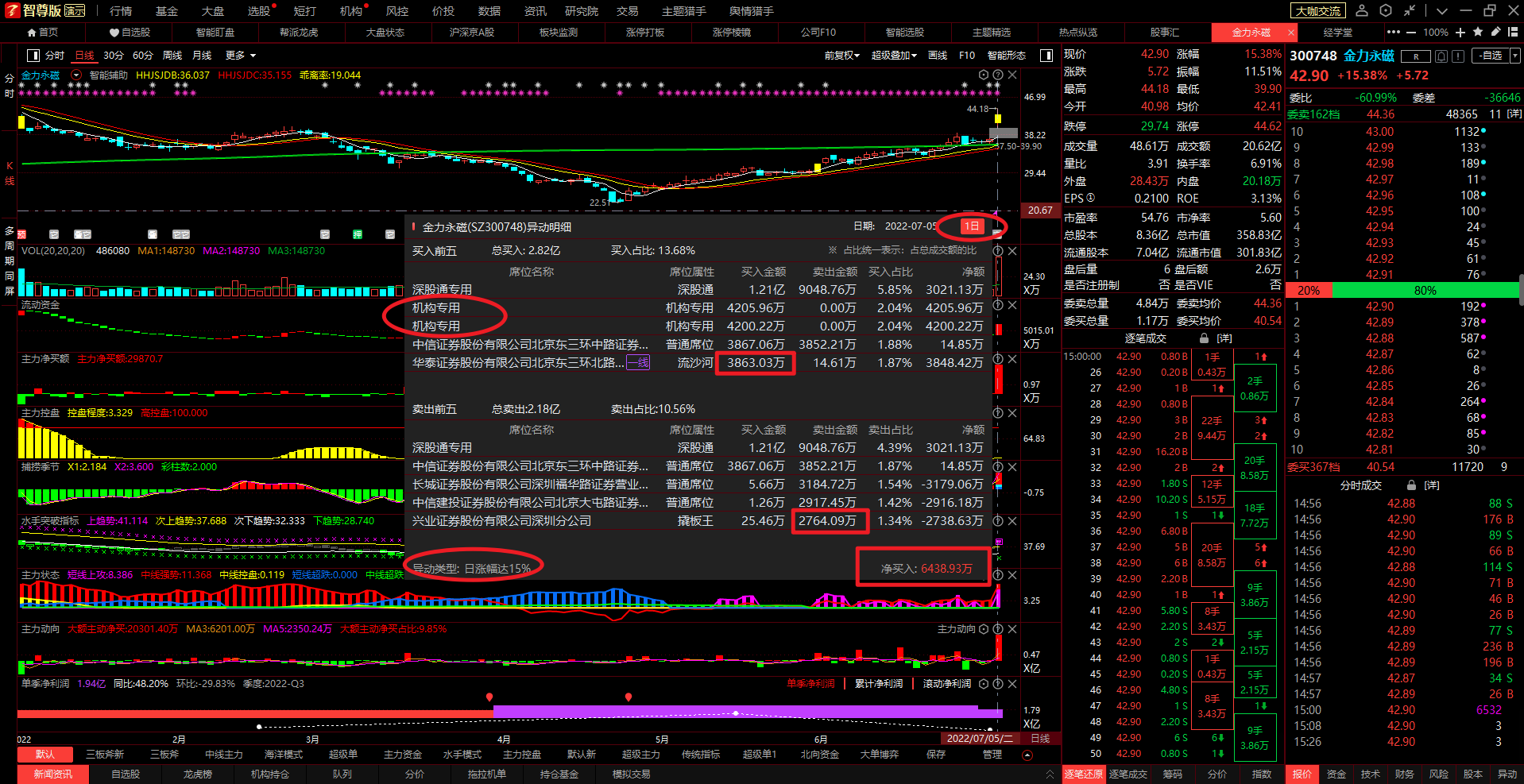1524x784 pixels.
Task: Select the 60分 chart period
Action: 143,56
